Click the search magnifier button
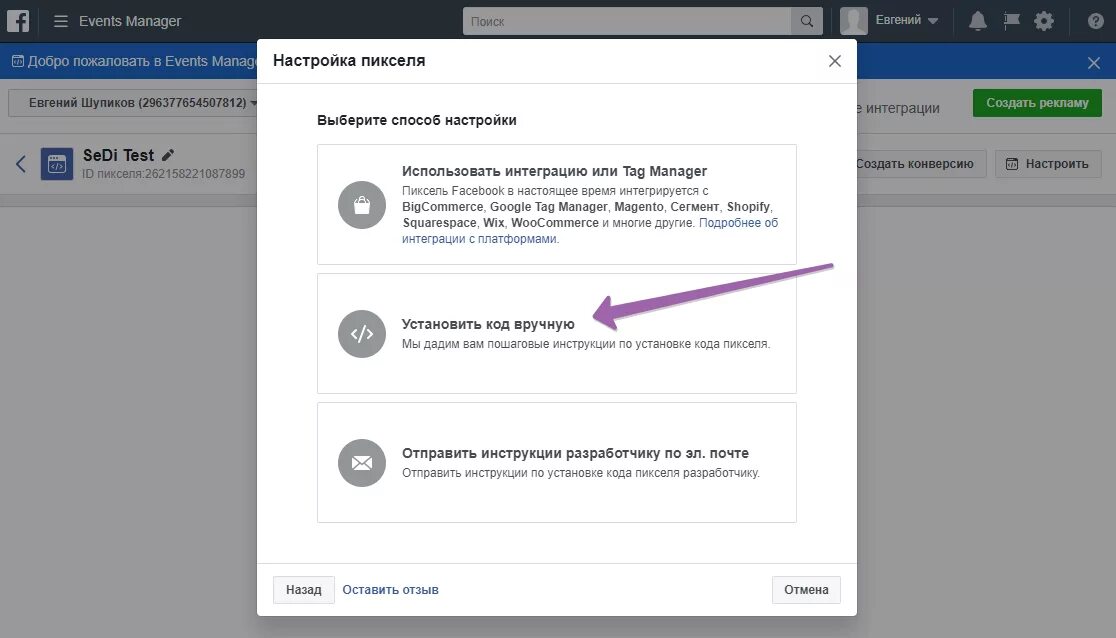This screenshot has width=1116, height=638. click(x=806, y=21)
